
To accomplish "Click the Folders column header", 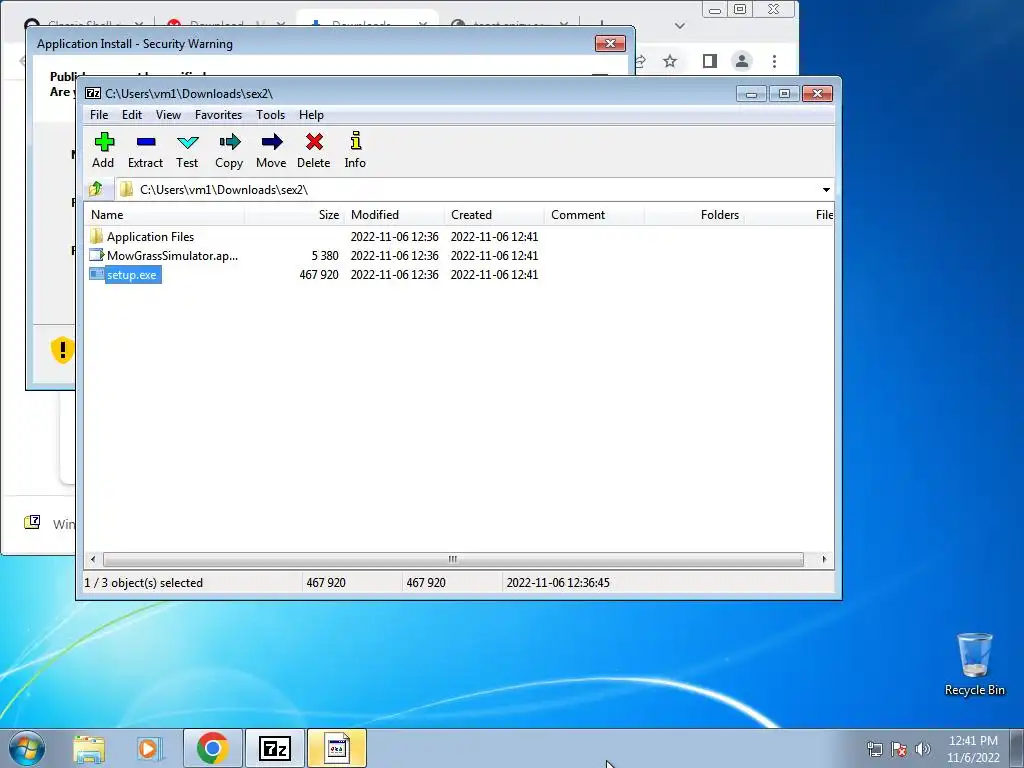I will [x=694, y=215].
